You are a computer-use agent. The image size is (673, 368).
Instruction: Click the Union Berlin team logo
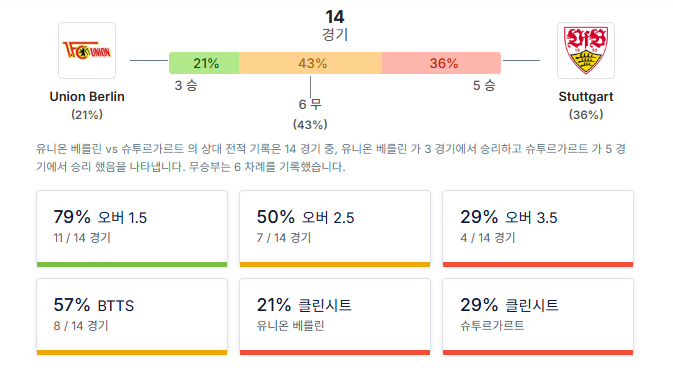[x=87, y=50]
